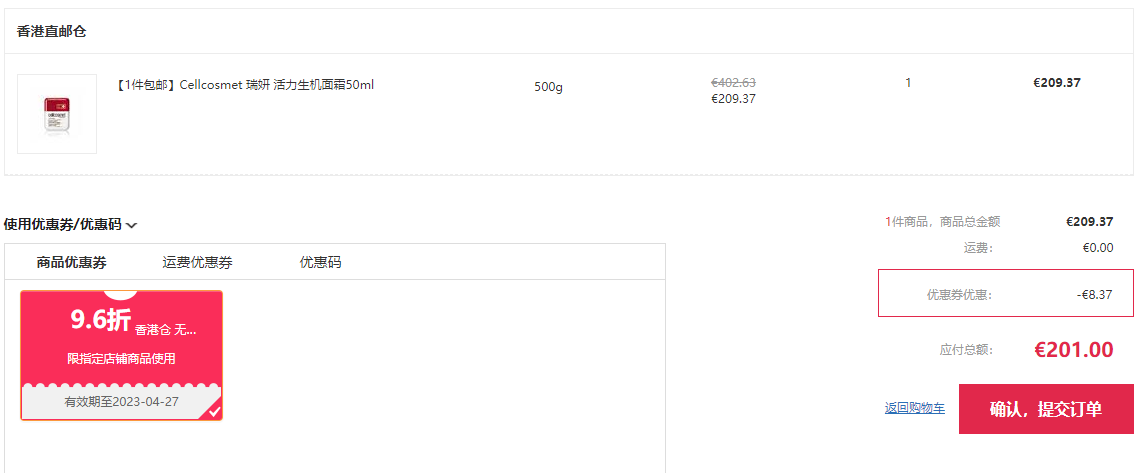Follow the 返回购物车 link

point(914,408)
